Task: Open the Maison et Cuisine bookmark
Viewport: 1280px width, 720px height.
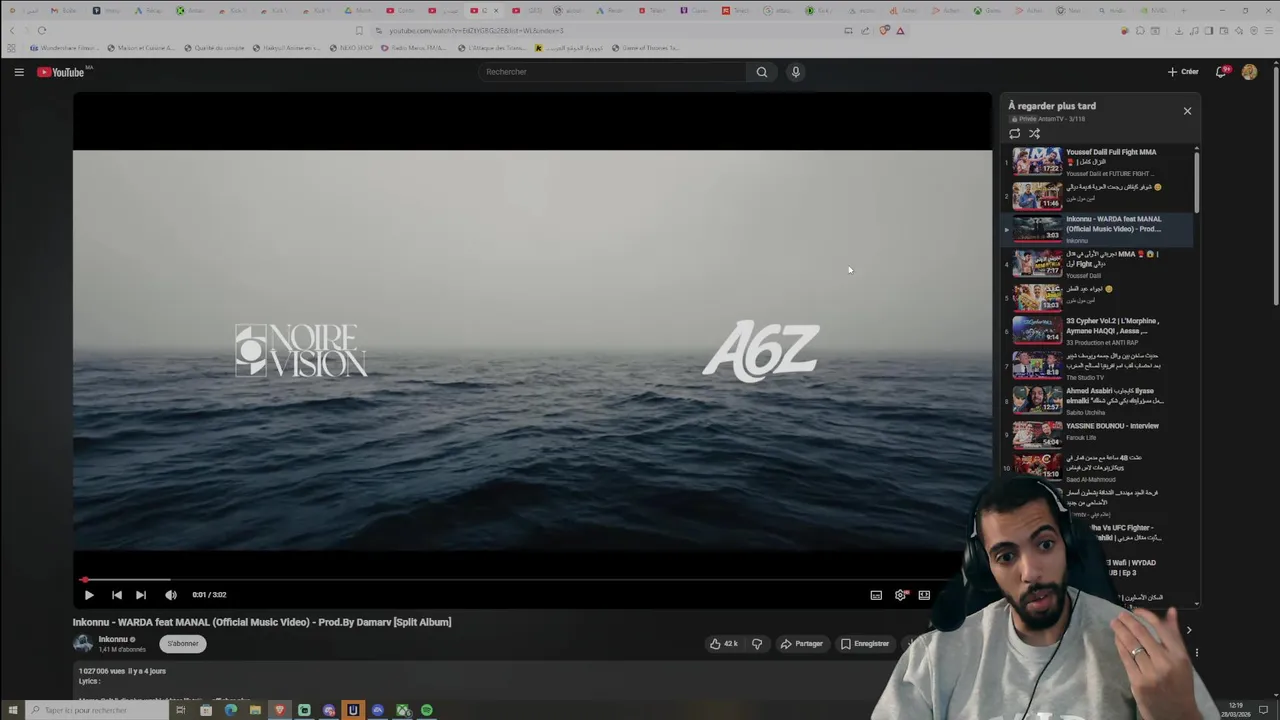Action: click(141, 48)
